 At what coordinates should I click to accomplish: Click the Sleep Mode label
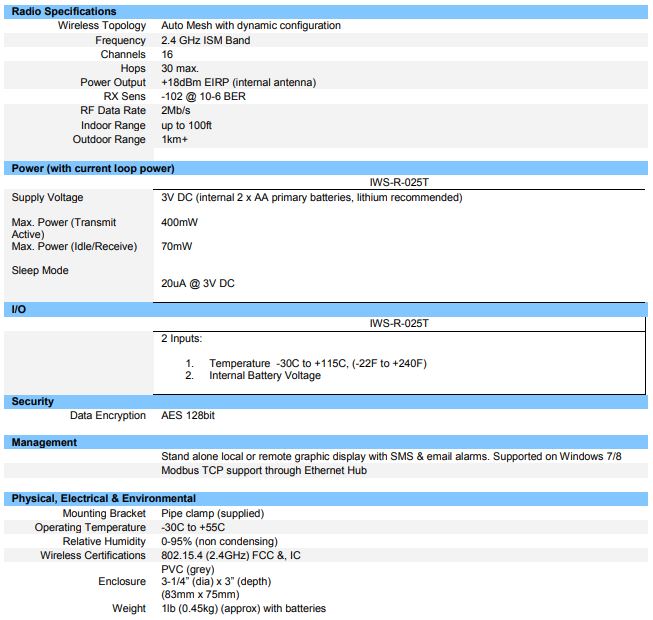[39, 270]
